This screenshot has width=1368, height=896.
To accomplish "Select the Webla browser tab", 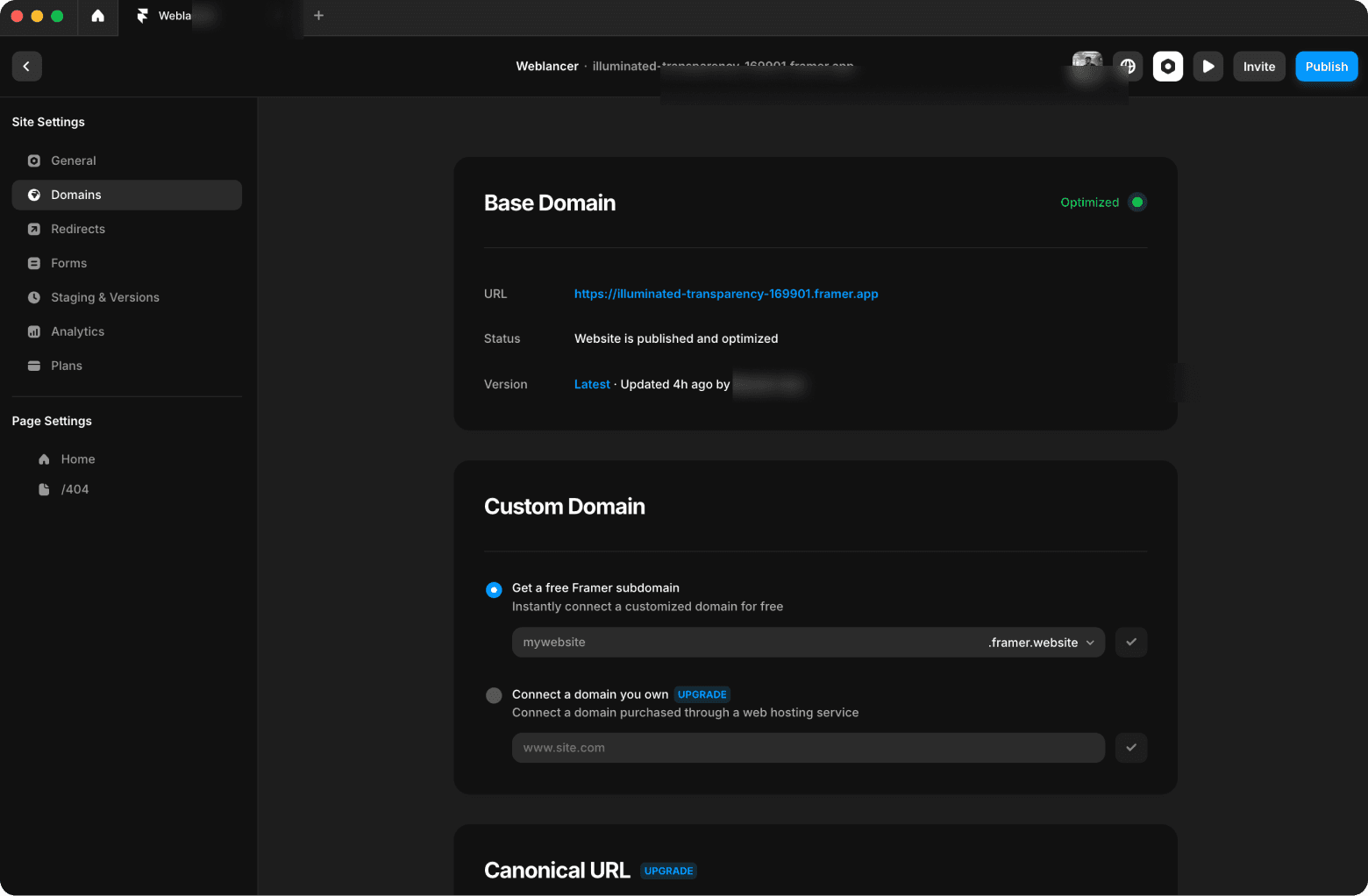I will 210,16.
